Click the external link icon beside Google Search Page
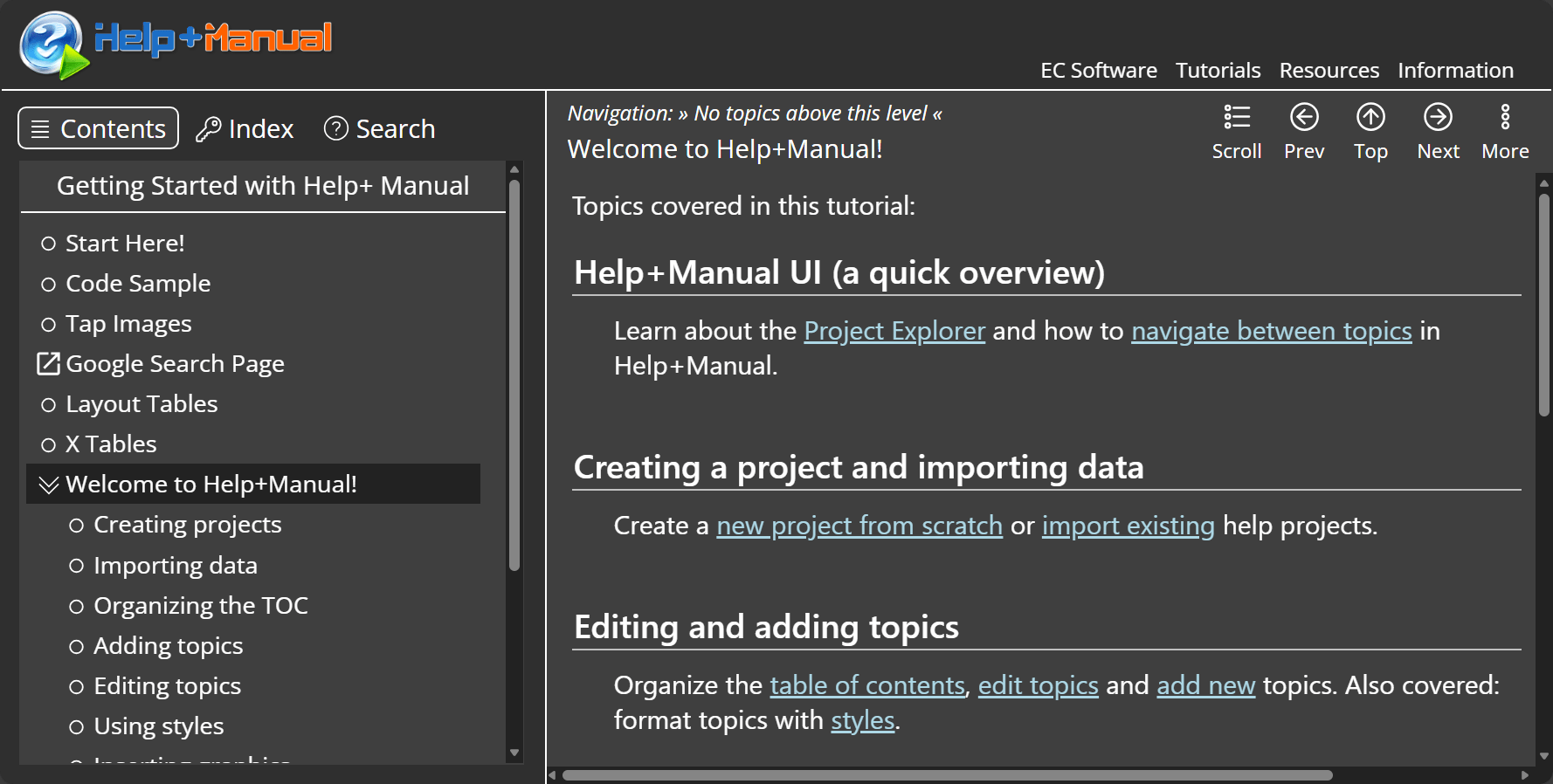 pyautogui.click(x=48, y=363)
